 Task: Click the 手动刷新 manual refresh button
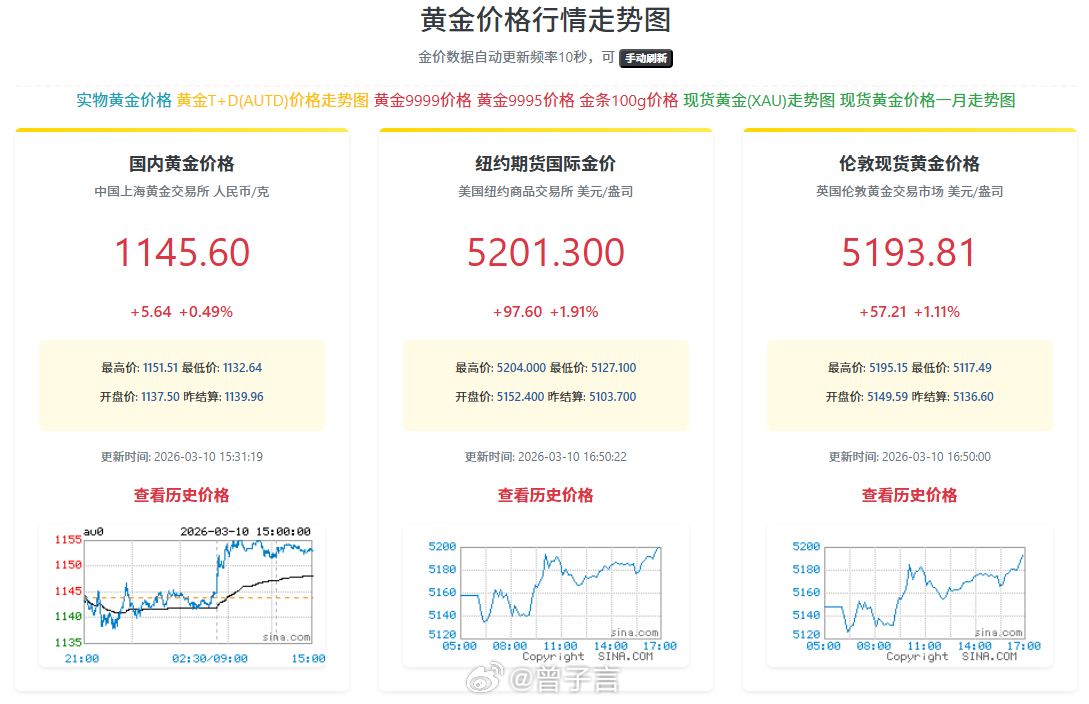tap(646, 59)
